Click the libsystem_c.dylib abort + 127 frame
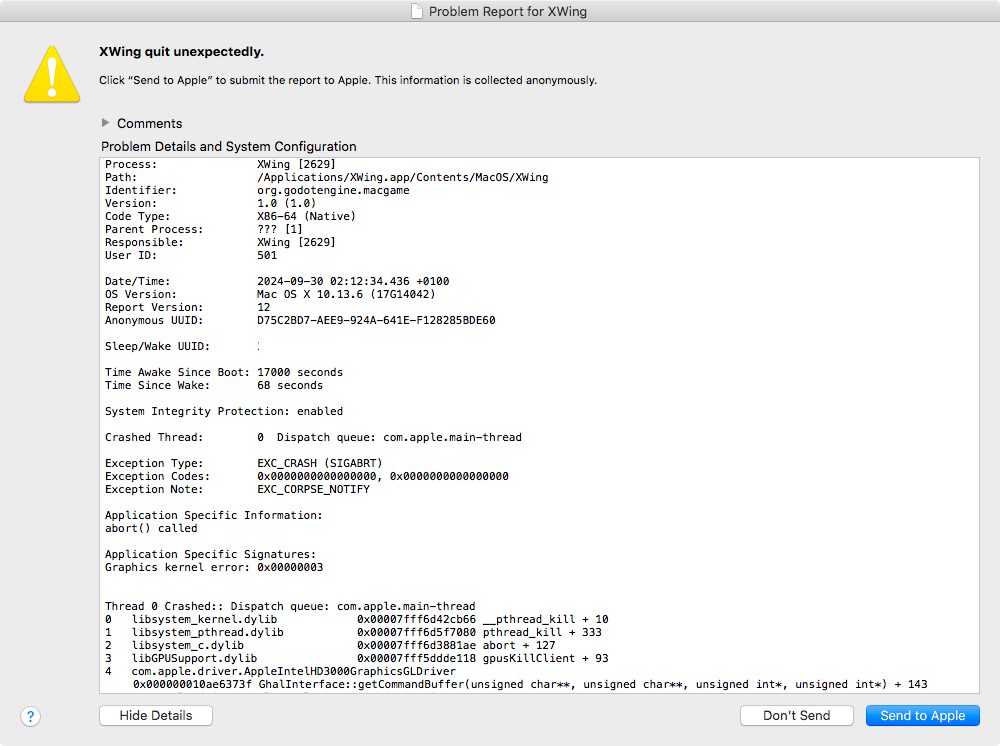Image resolution: width=1000 pixels, height=746 pixels. click(330, 645)
